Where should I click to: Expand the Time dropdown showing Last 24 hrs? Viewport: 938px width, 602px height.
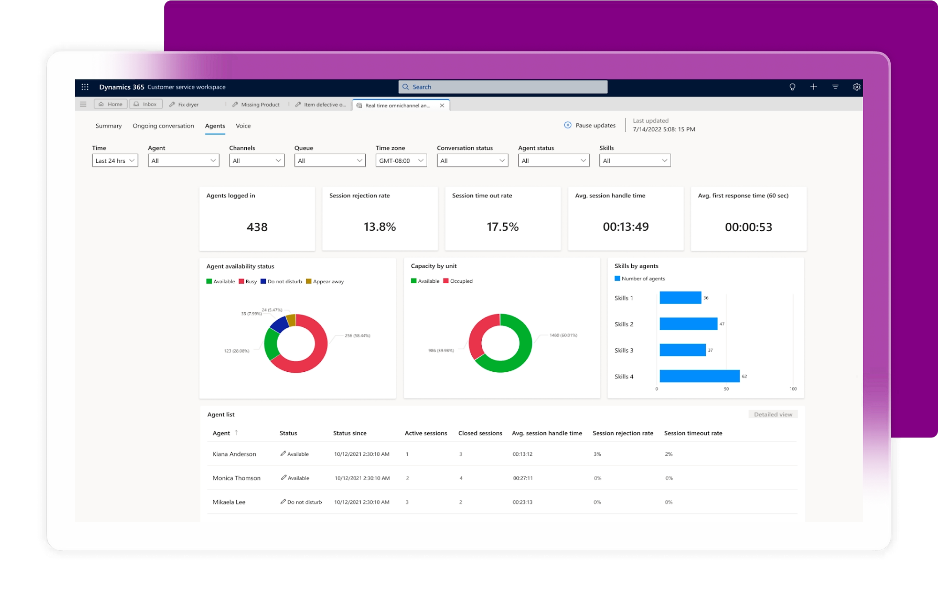tap(115, 160)
